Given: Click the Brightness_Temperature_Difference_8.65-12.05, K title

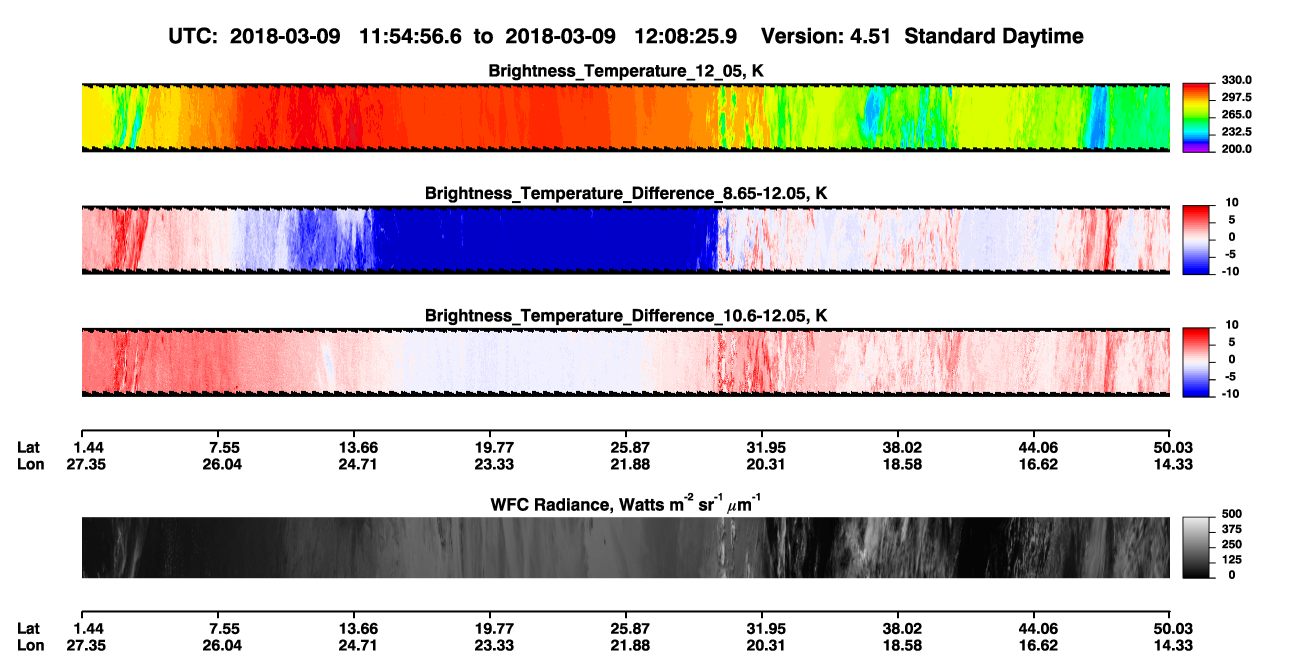Looking at the screenshot, I should point(626,193).
